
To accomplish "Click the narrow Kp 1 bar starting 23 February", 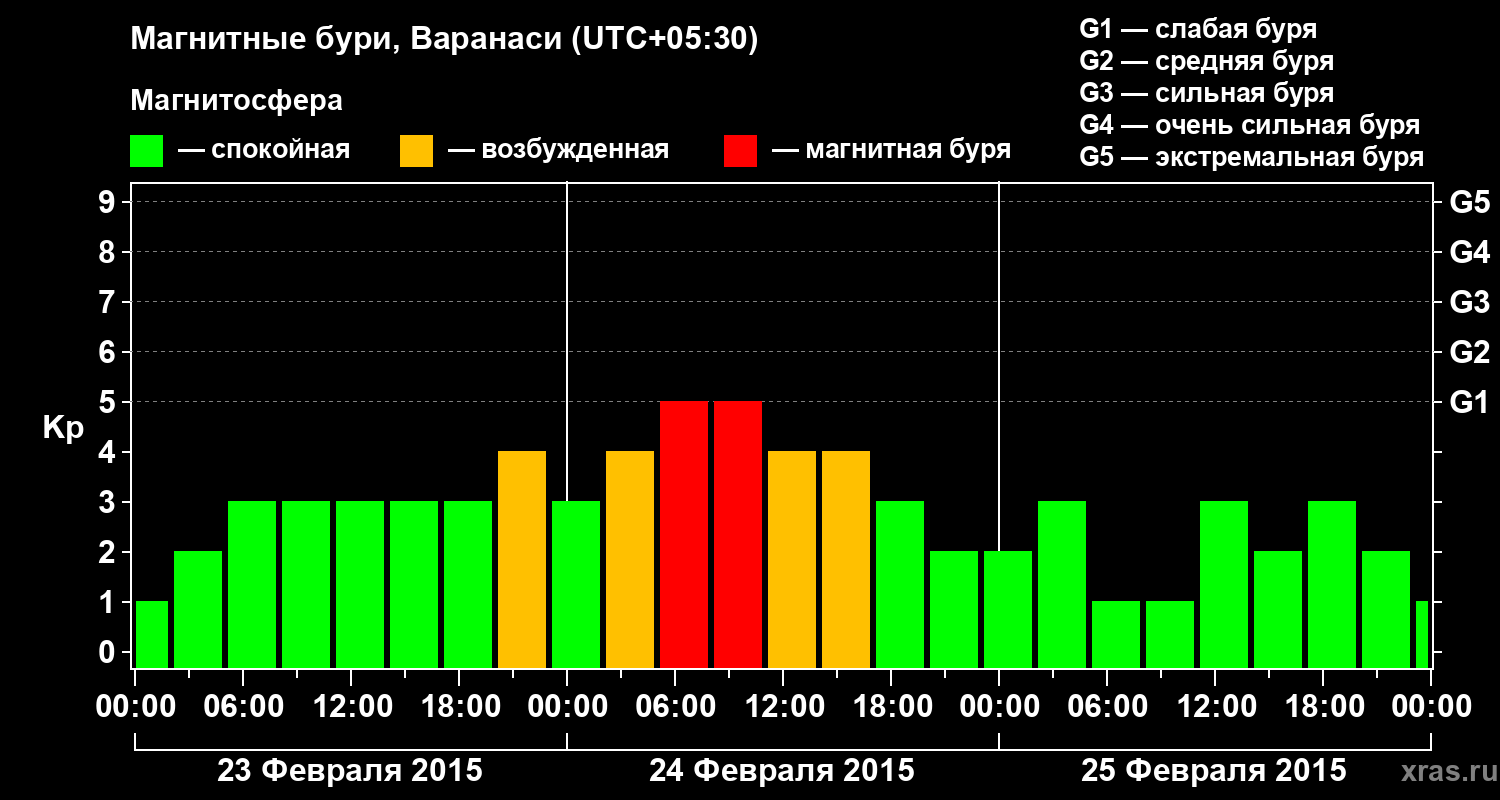I will [152, 635].
